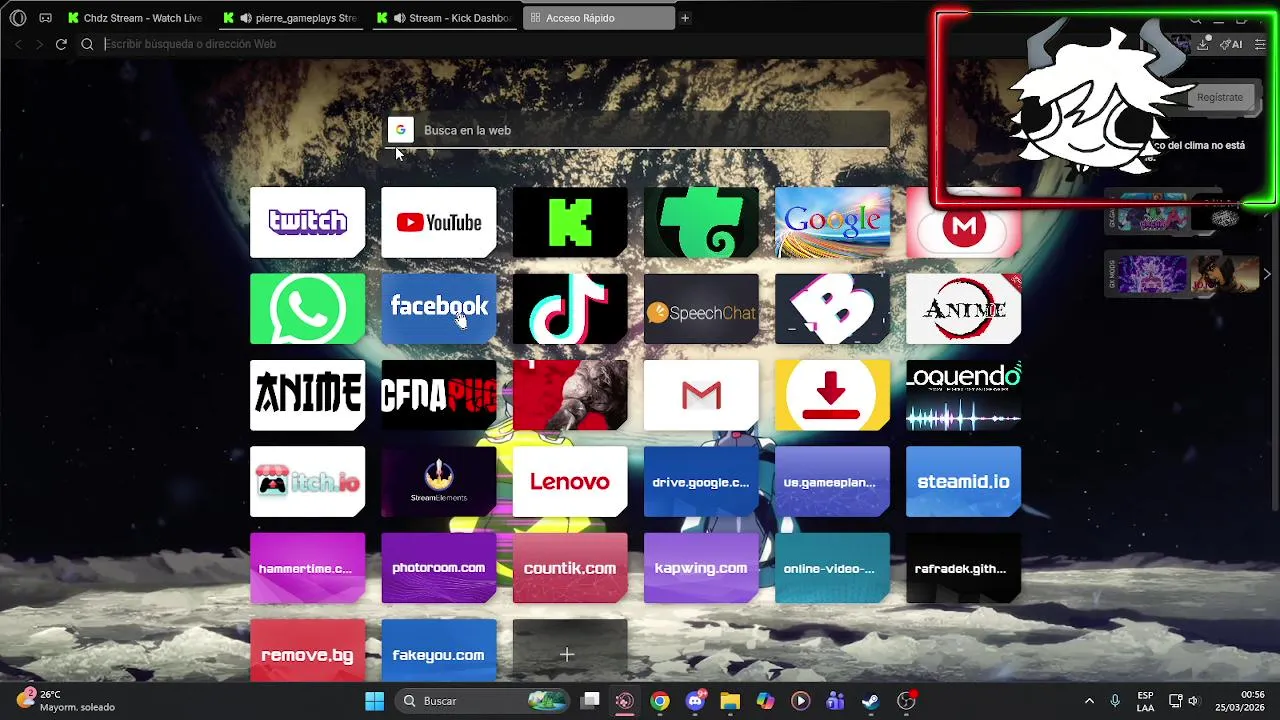Open the green Kick speed dial tile
This screenshot has width=1280, height=720.
point(570,222)
